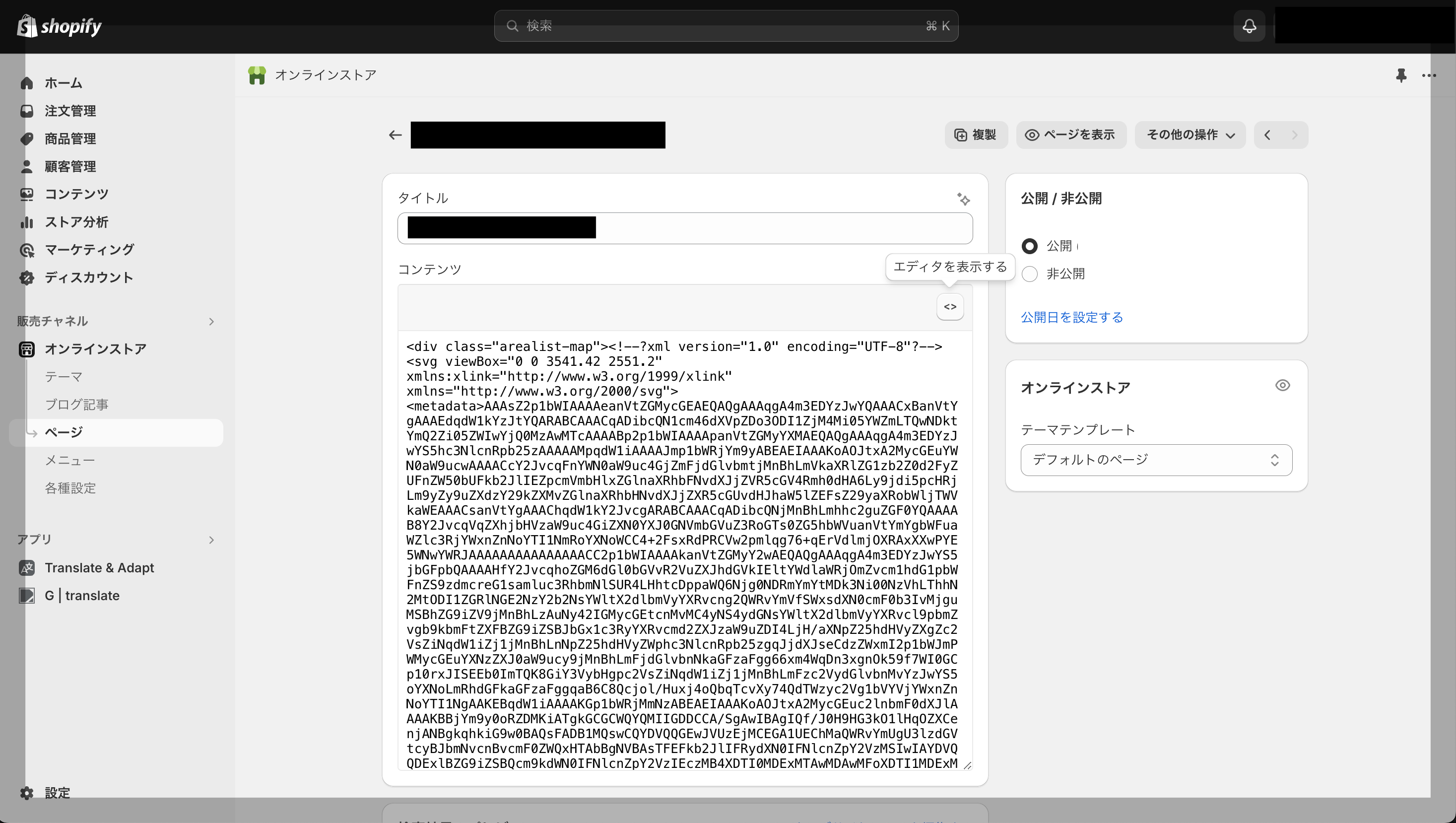Screen dimensions: 1456x823
Task: Click the Translate & Adapt app icon
Action: pos(27,567)
